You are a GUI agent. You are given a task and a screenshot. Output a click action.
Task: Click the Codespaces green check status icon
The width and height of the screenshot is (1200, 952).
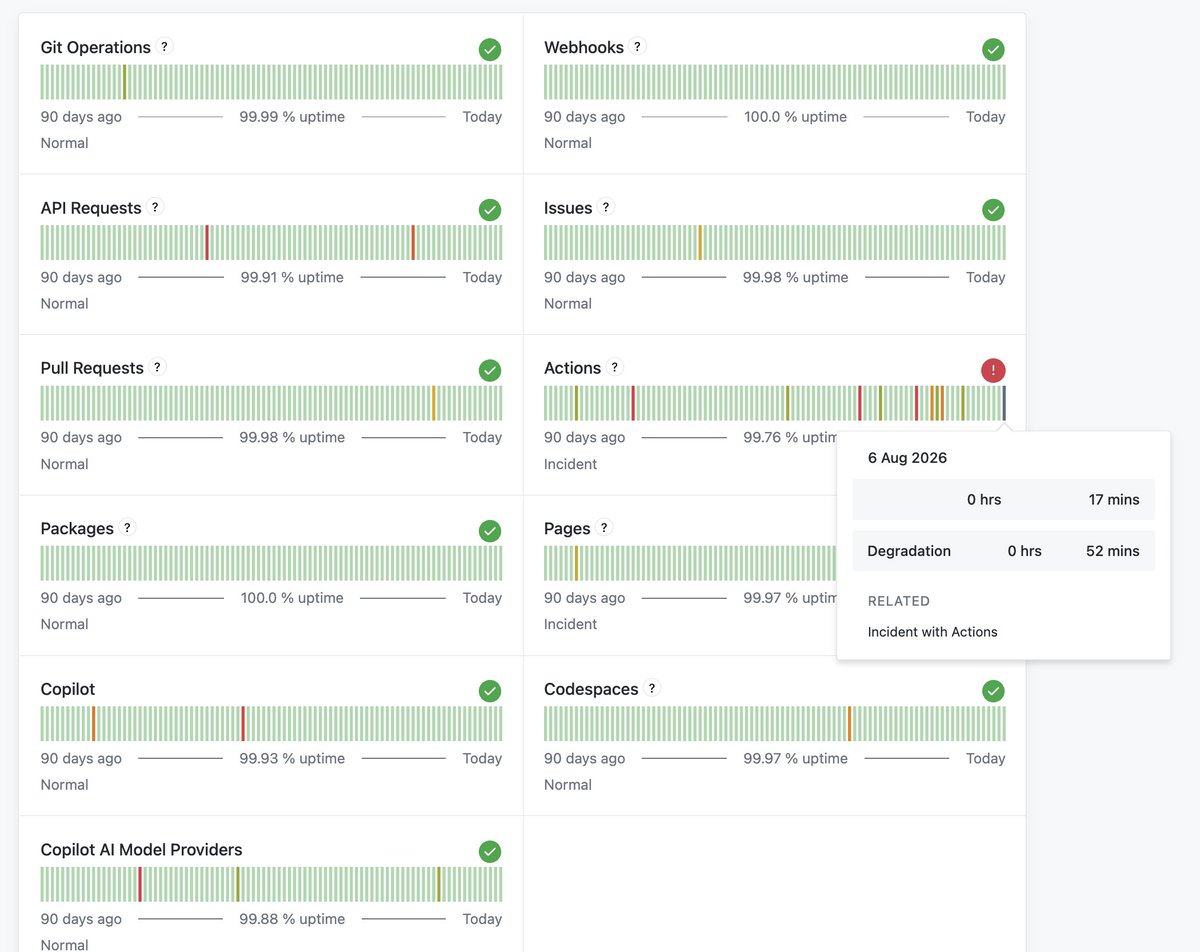[993, 691]
